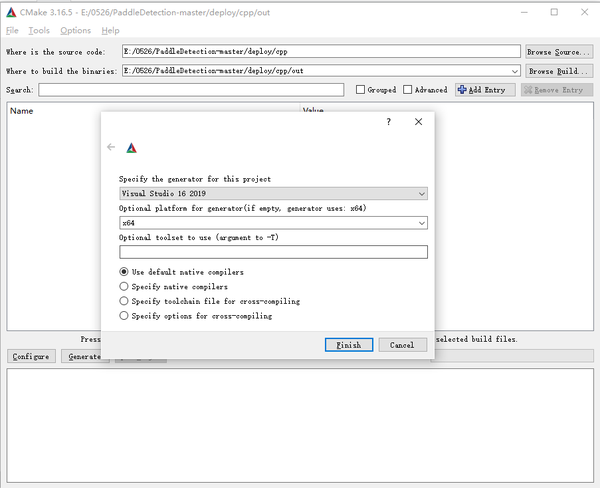Viewport: 600px width, 488px height.
Task: Click the Remove Entry button
Action: 557,90
